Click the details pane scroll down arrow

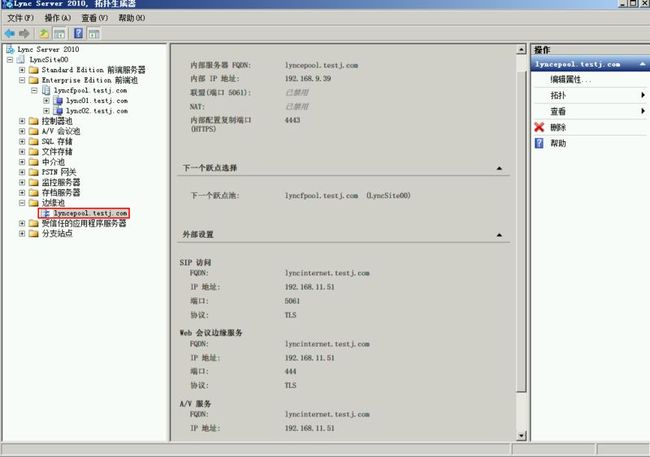click(x=521, y=435)
